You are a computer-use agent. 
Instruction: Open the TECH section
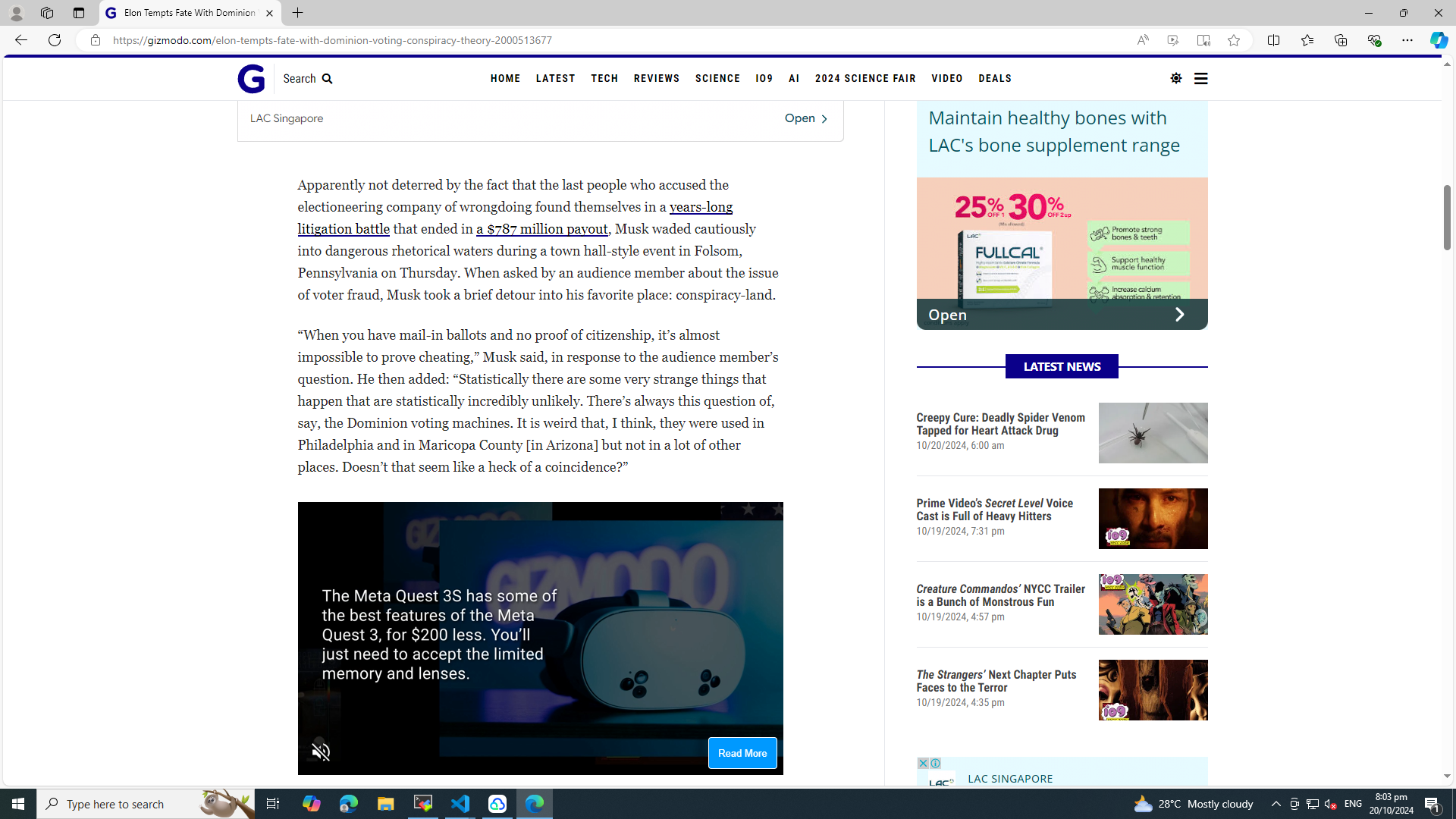point(604,79)
